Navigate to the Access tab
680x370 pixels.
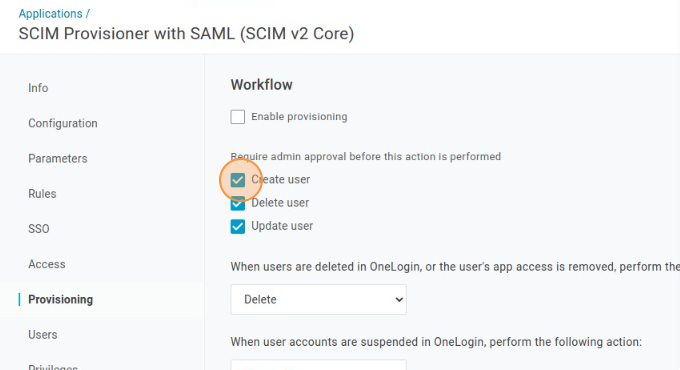[47, 264]
